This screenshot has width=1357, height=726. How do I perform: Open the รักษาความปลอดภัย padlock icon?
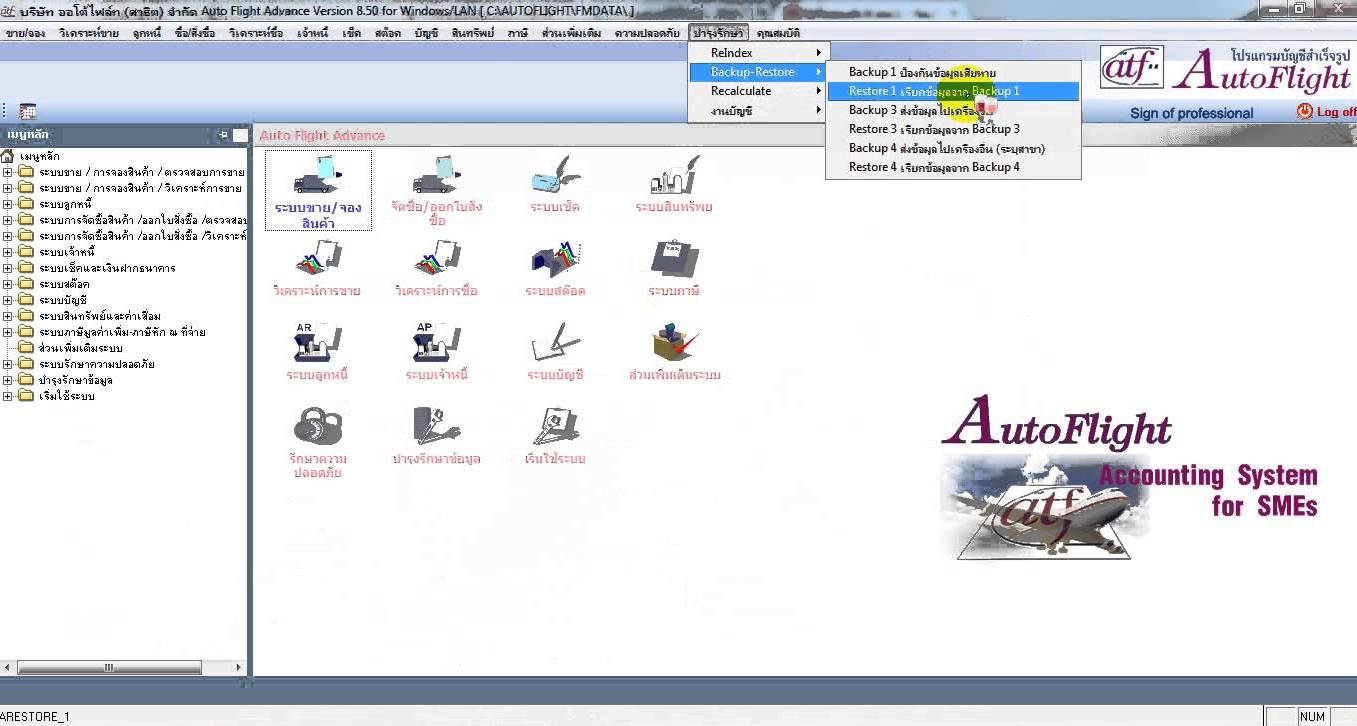[318, 426]
